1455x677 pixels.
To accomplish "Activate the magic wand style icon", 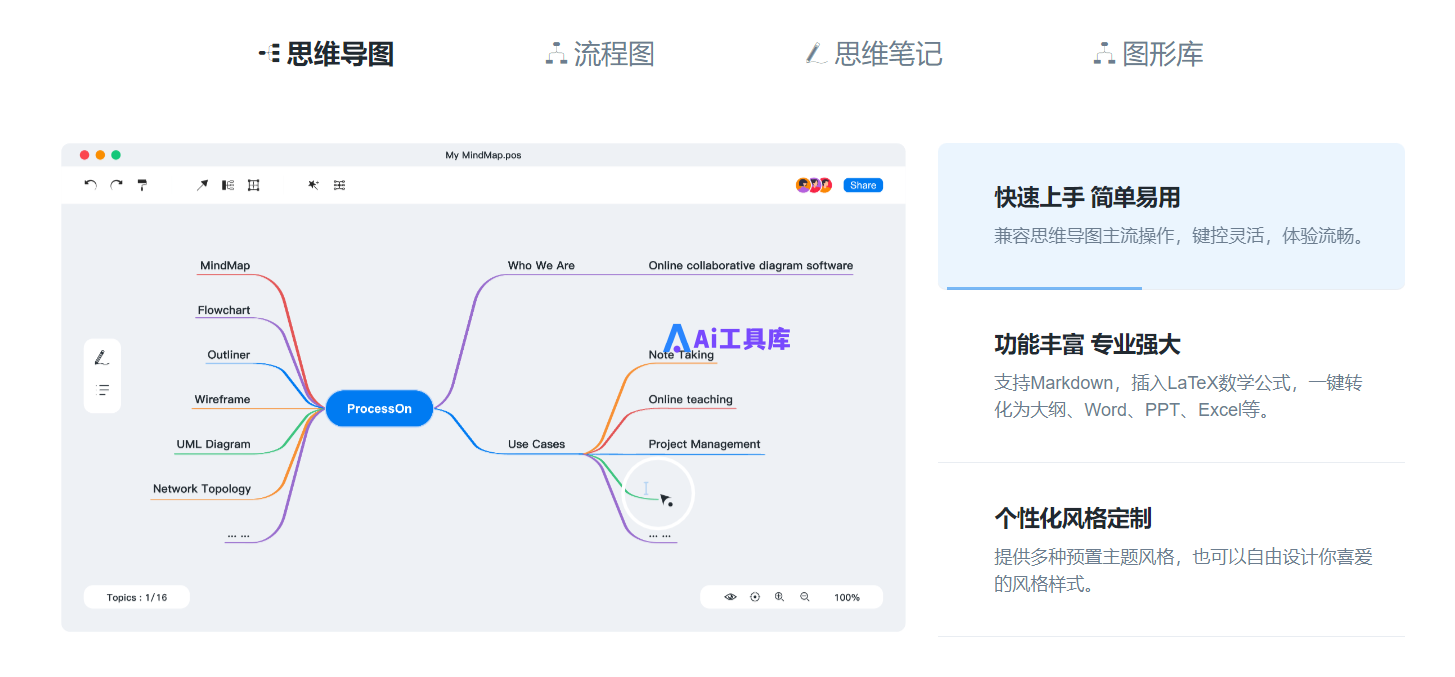I will pyautogui.click(x=313, y=185).
